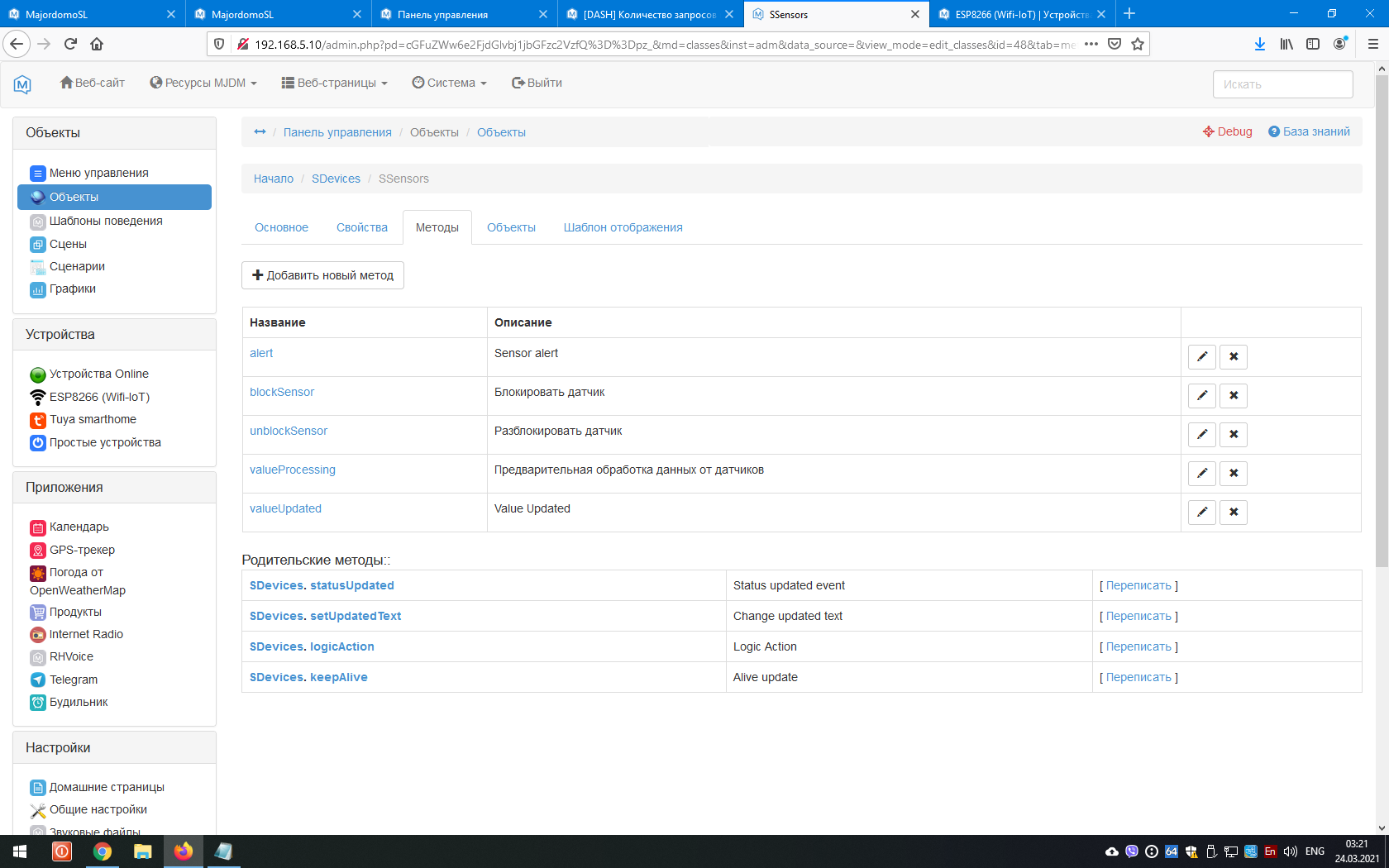
Task: Expand the Веб-страницы dropdown menu
Action: (x=335, y=83)
